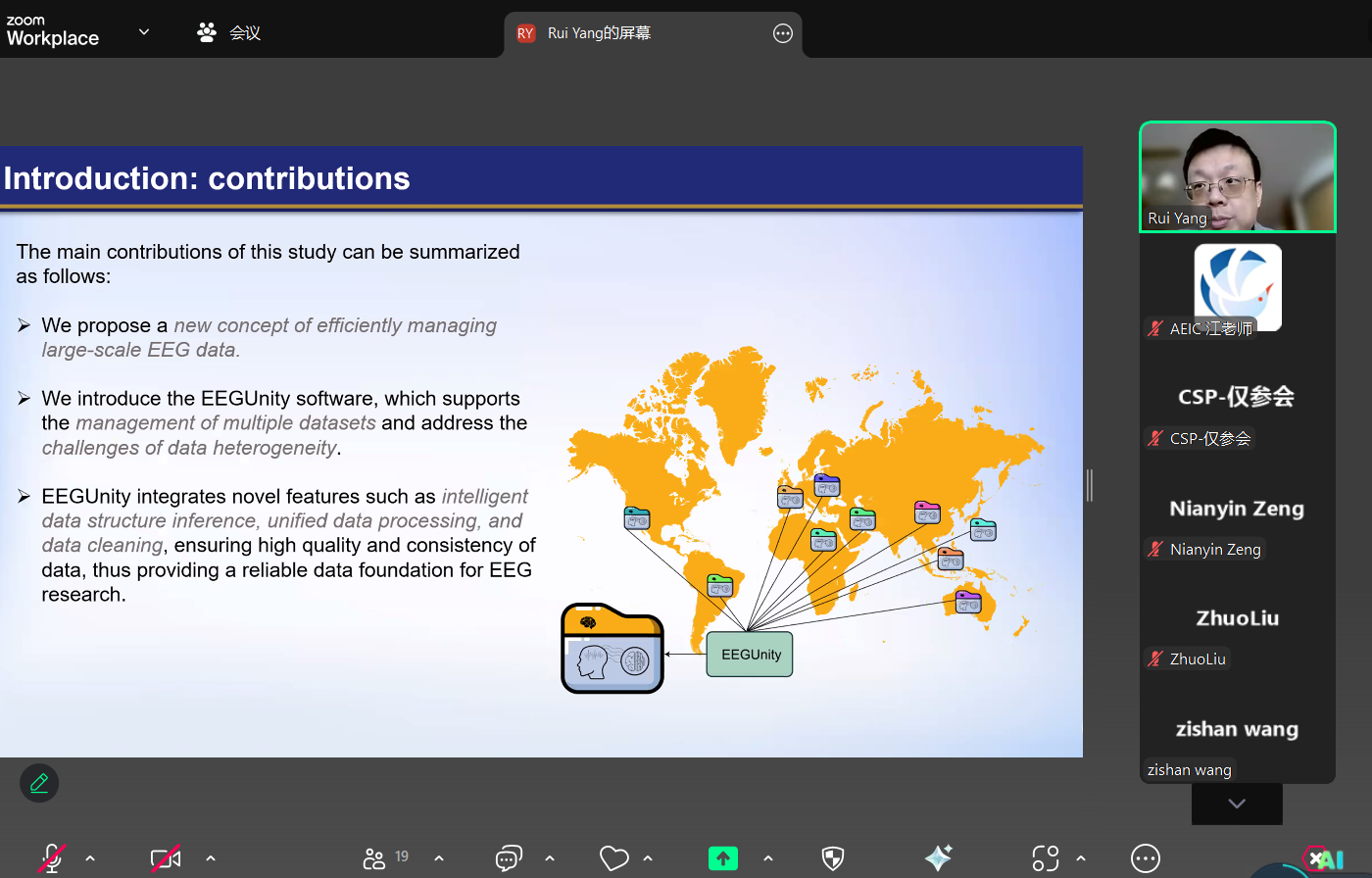Open the host tools shield icon
Screen dimensions: 1372x878
click(x=832, y=858)
